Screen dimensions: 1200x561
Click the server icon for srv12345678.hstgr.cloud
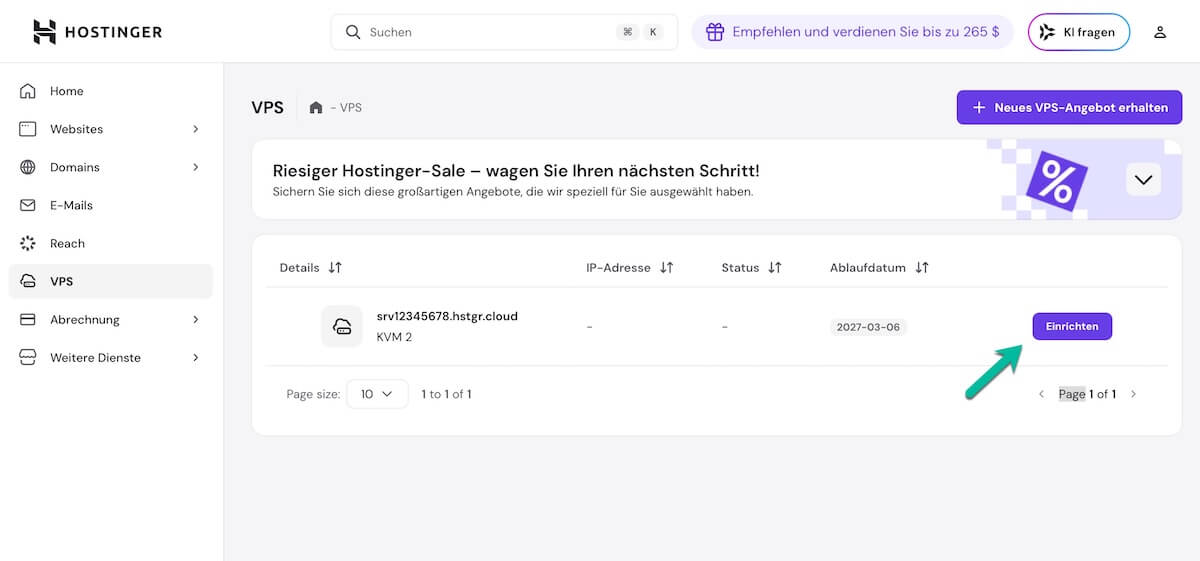coord(342,326)
